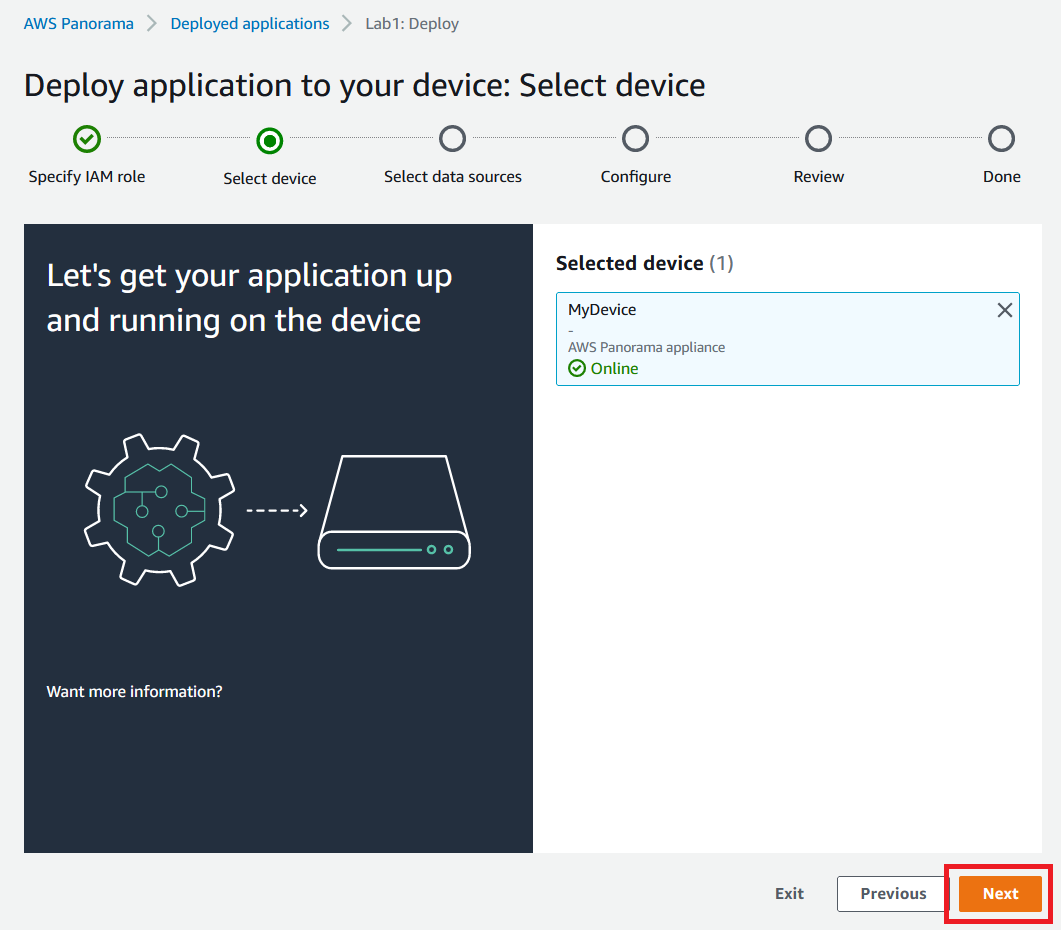Select the active Select device step circle
Screen dimensions: 1061x930
click(269, 141)
